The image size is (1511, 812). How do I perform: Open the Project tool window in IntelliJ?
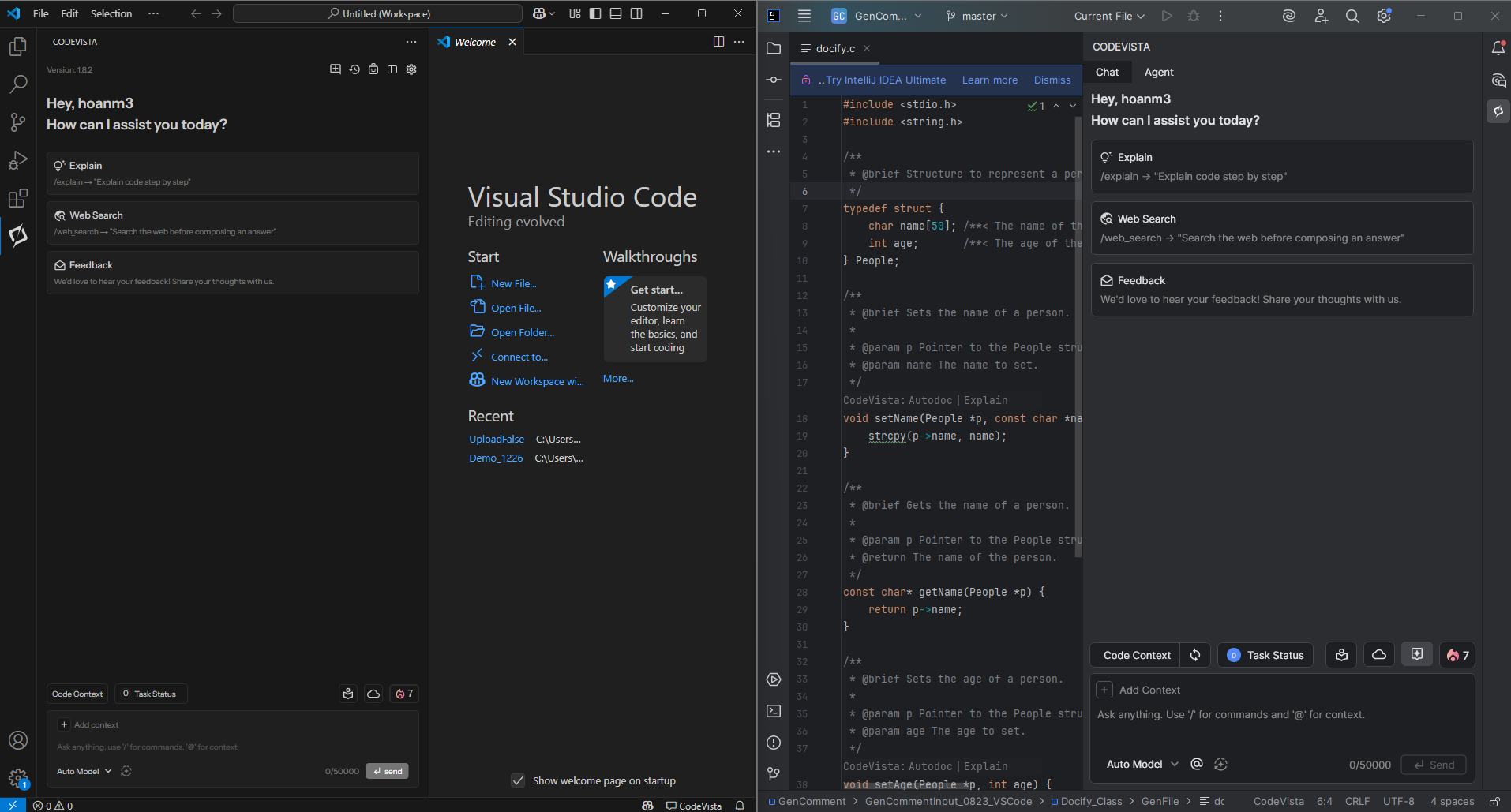point(774,48)
